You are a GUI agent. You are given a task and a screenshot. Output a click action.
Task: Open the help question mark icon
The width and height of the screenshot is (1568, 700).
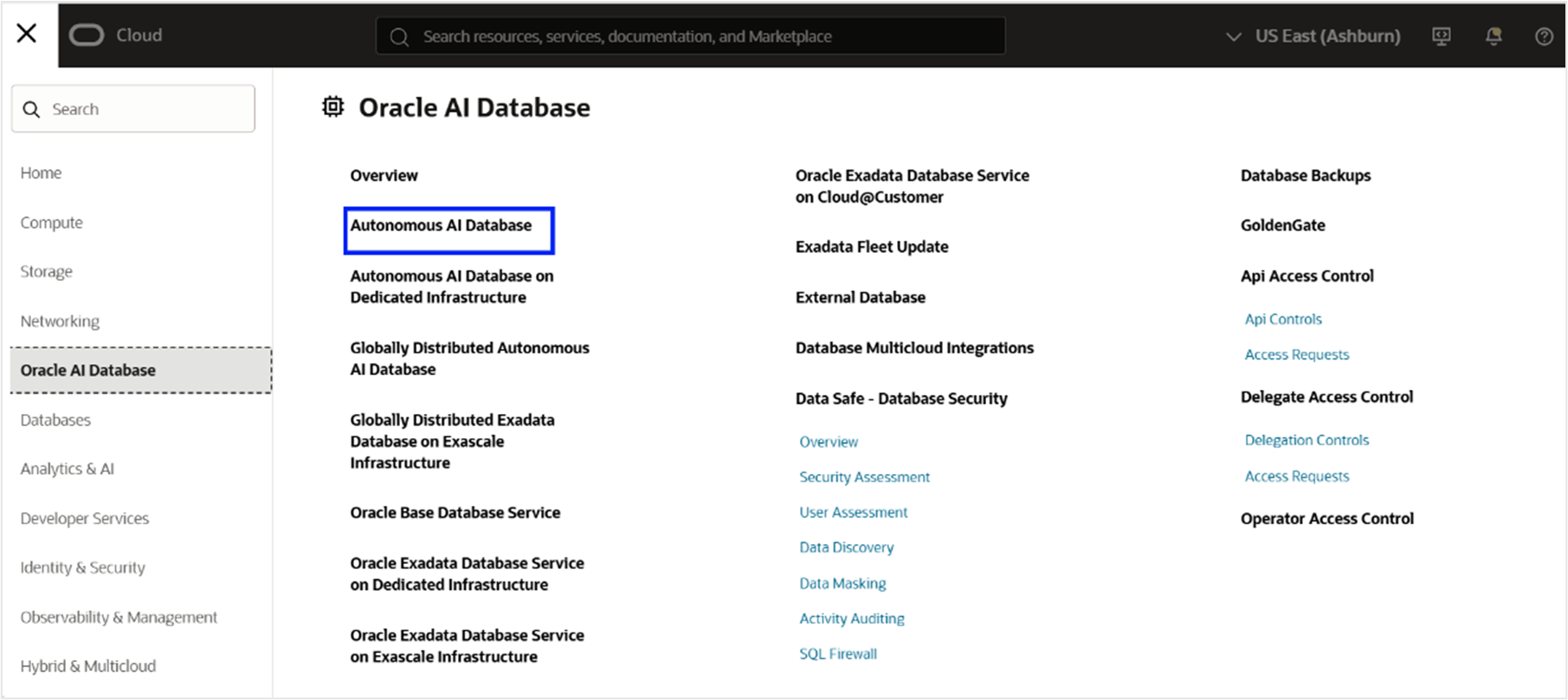point(1544,36)
